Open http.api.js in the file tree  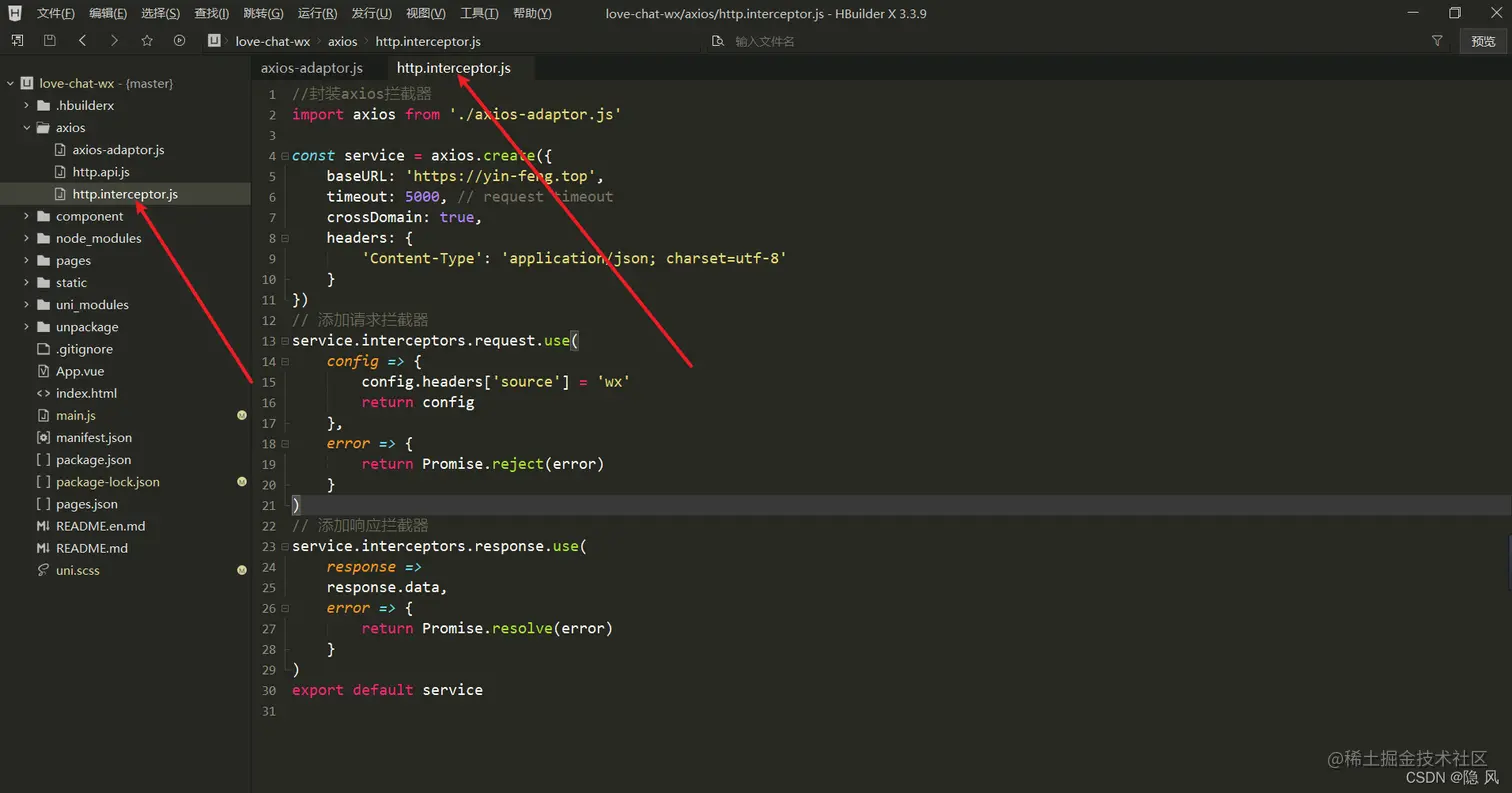click(x=101, y=172)
